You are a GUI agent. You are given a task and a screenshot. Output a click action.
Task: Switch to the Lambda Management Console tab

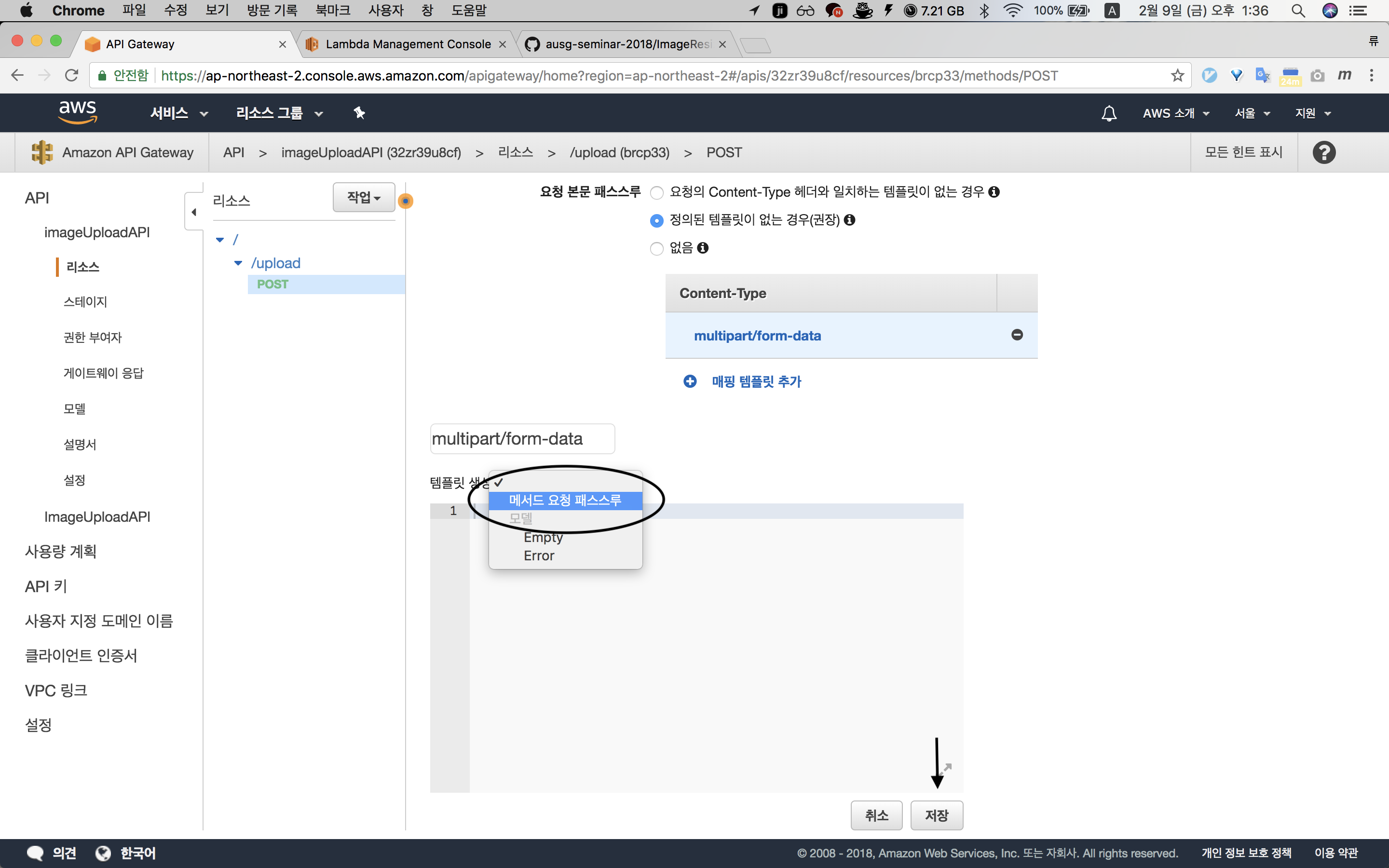pyautogui.click(x=408, y=44)
